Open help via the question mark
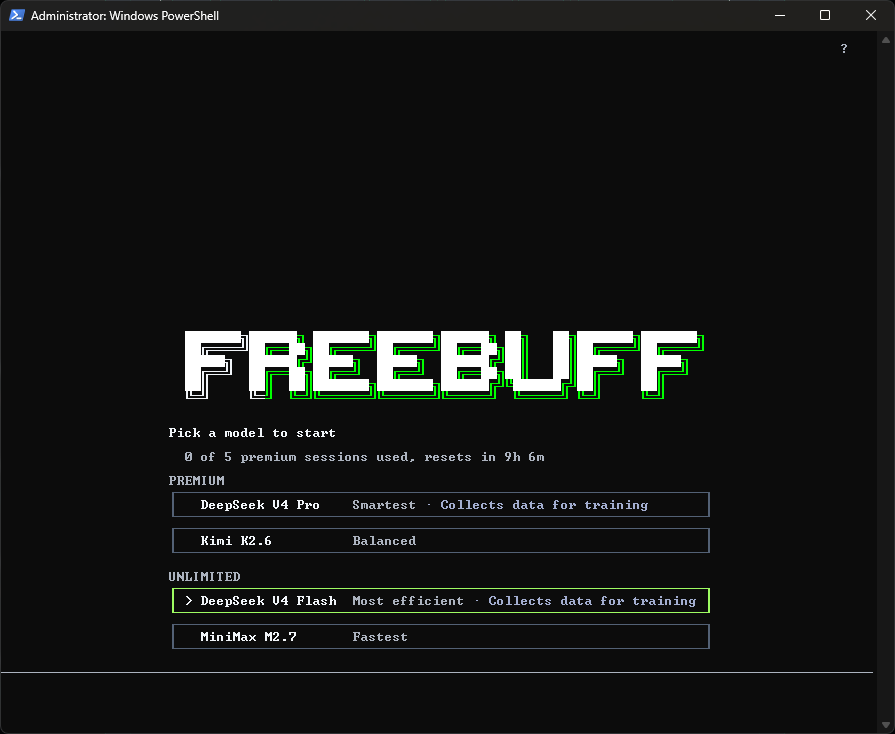The height and width of the screenshot is (734, 895). tap(844, 49)
